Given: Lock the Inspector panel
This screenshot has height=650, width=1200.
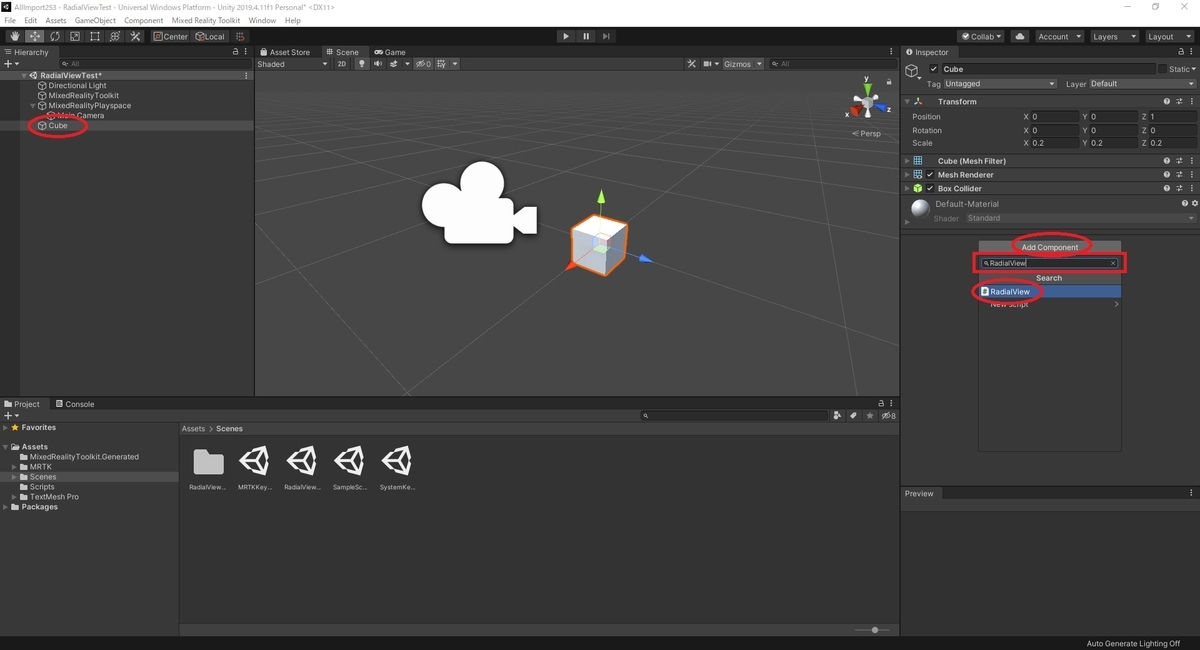Looking at the screenshot, I should tap(1180, 52).
